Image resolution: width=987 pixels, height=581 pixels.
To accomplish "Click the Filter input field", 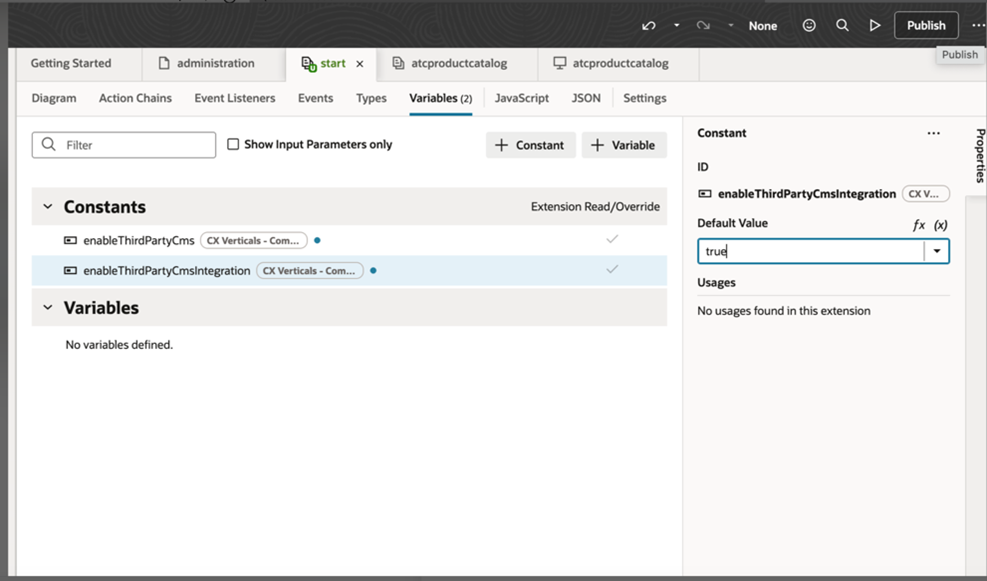I will 124,145.
